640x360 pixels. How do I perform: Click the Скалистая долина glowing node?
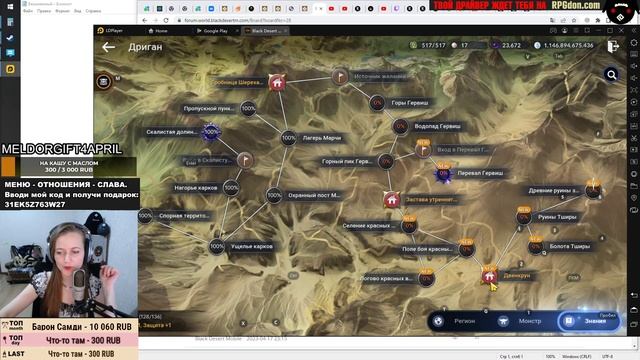[x=211, y=132]
